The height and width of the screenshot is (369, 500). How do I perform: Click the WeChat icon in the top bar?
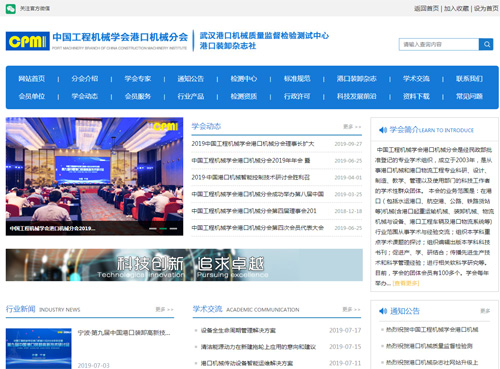[11, 9]
